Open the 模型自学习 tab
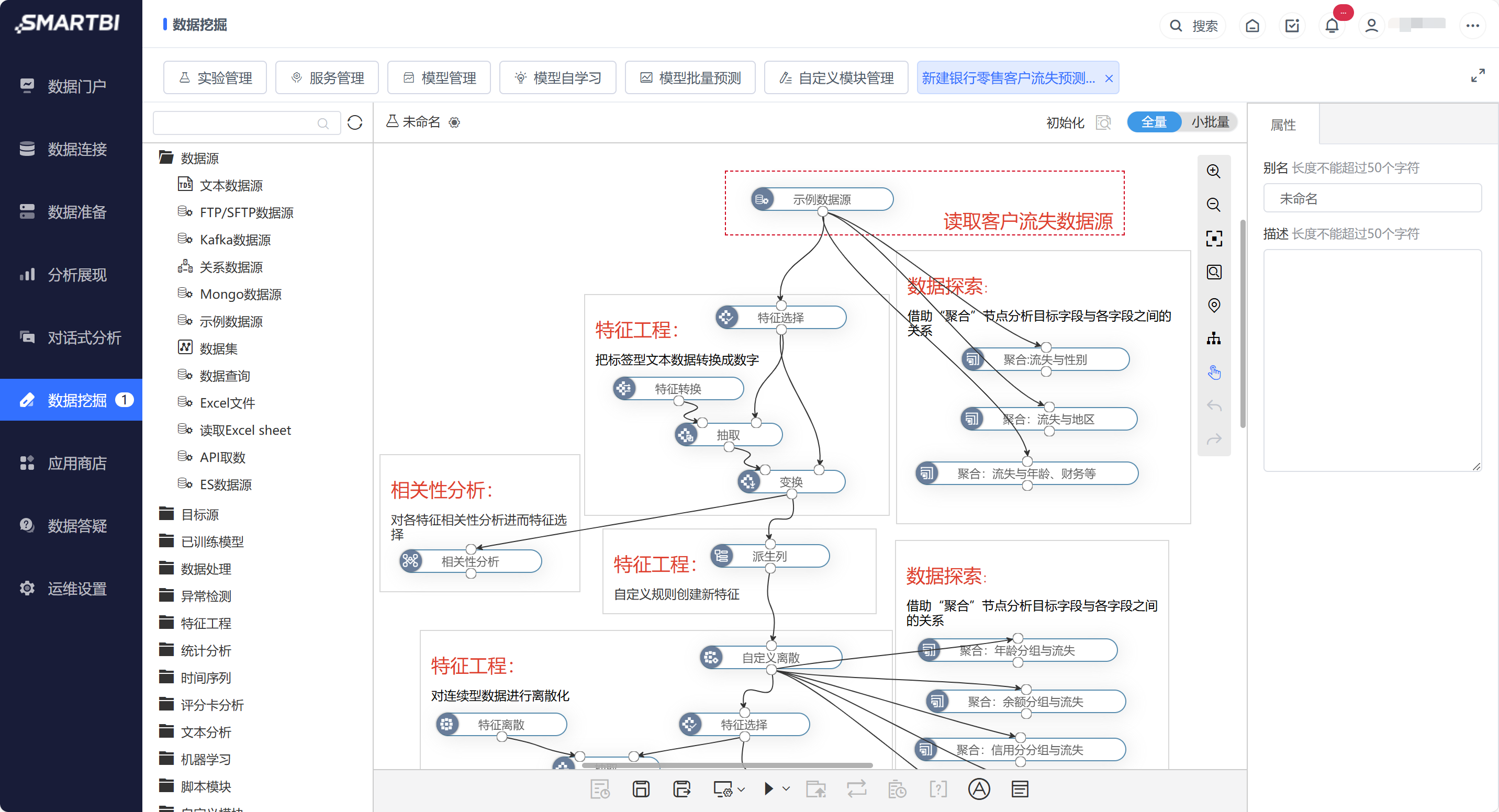This screenshot has height=812, width=1499. (557, 77)
